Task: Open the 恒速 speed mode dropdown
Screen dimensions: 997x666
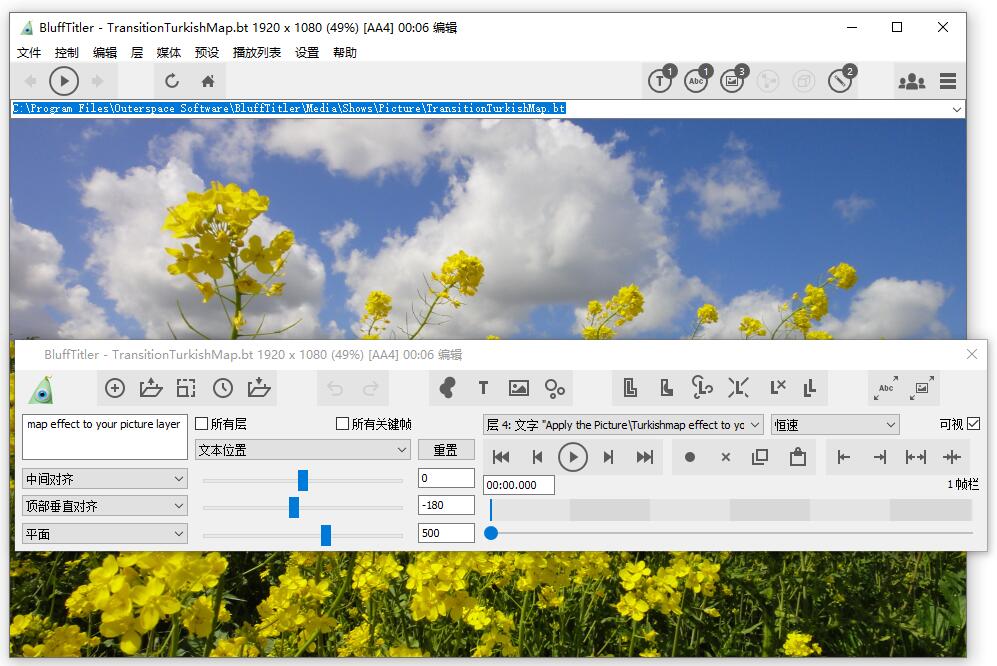Action: [835, 423]
